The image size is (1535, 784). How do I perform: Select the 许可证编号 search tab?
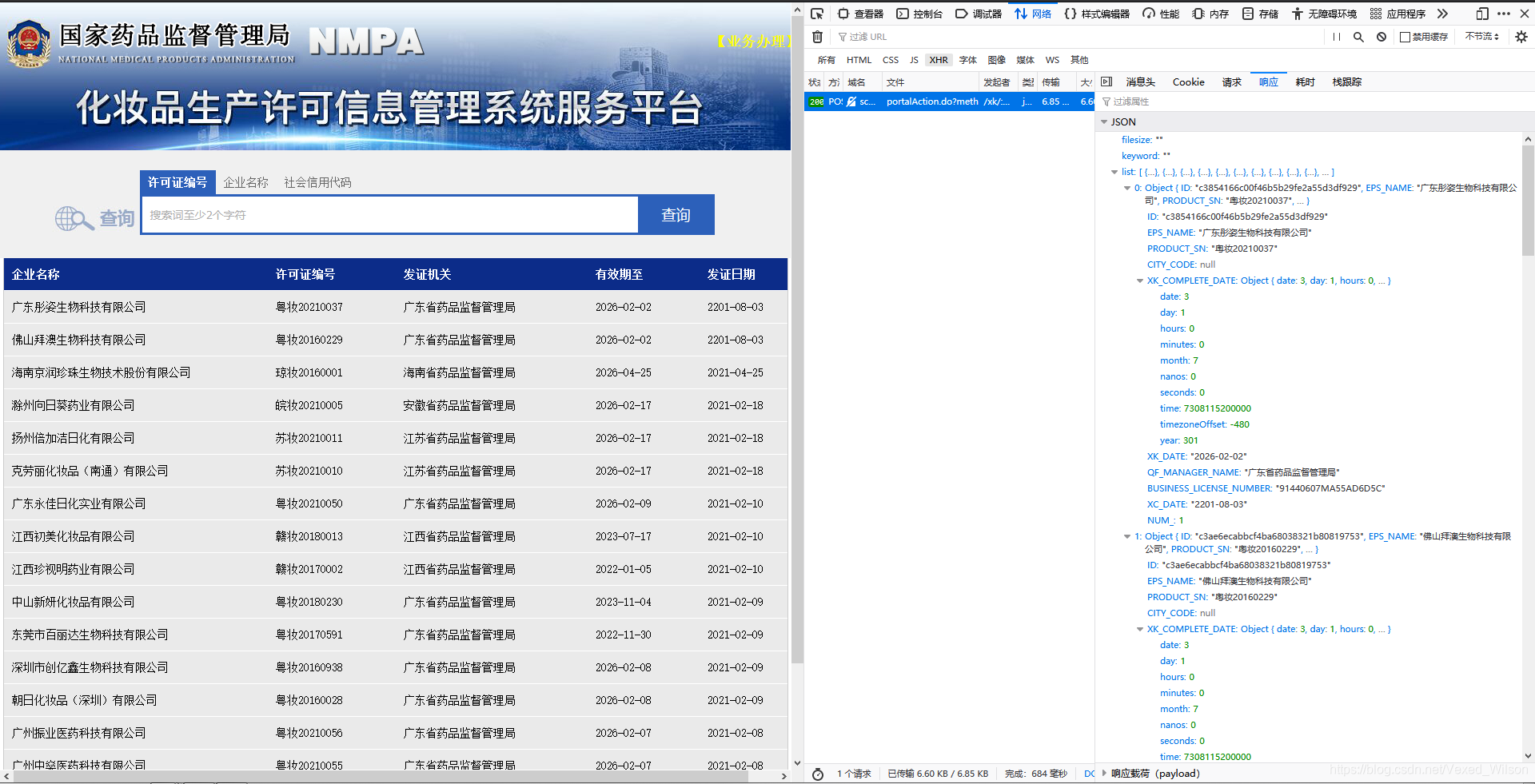pos(177,182)
